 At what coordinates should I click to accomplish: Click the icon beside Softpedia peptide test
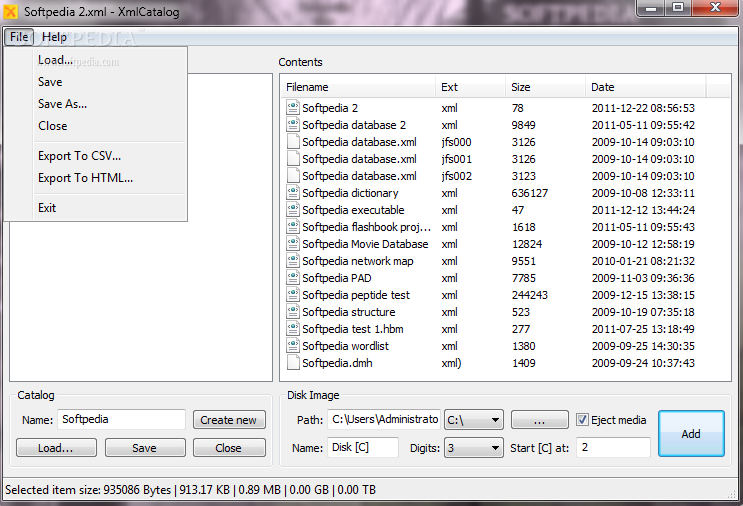point(293,295)
